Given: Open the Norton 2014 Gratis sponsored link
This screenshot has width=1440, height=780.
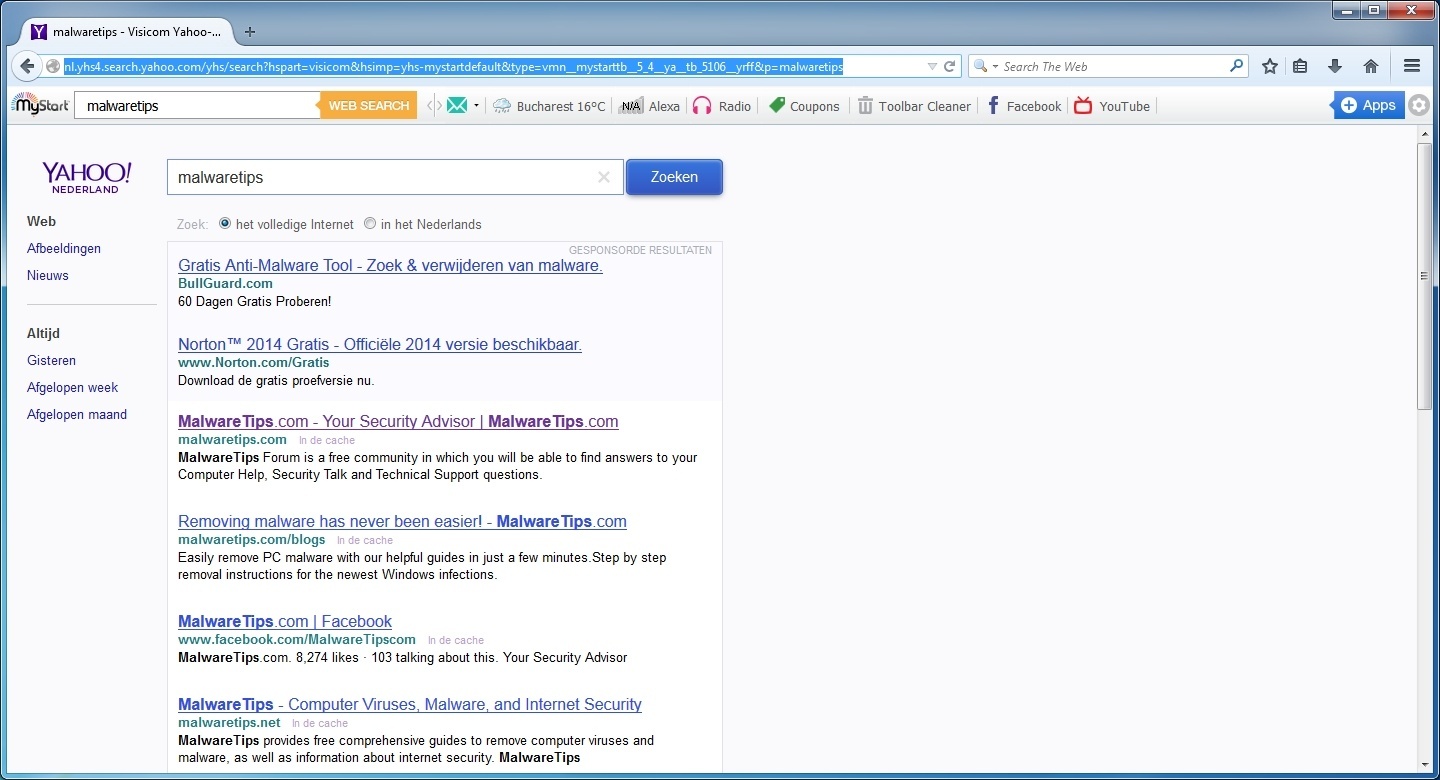Looking at the screenshot, I should (x=380, y=344).
